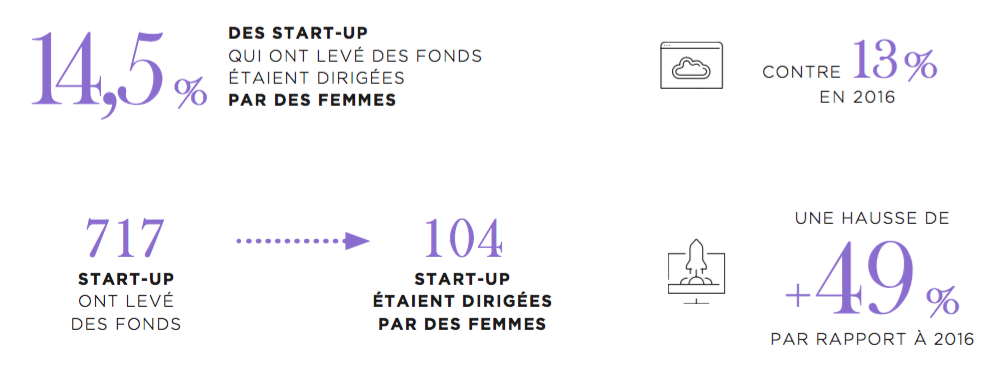Click the purple 104 number

coord(463,239)
